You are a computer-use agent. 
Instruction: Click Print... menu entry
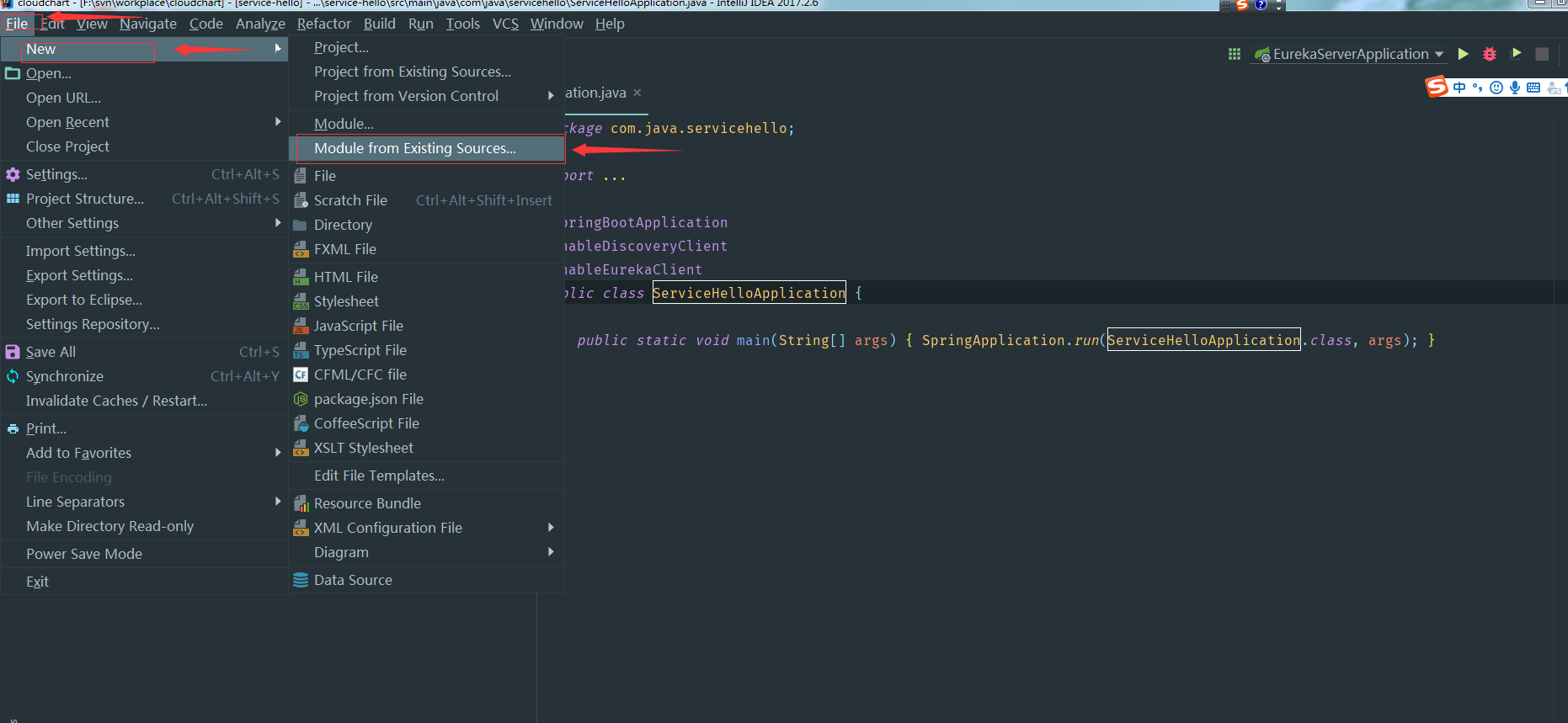tap(144, 428)
